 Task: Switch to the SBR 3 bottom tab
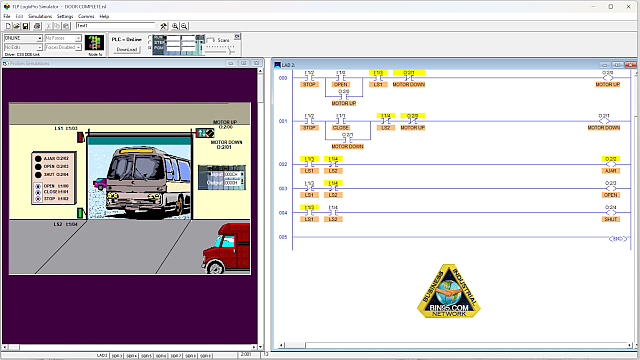click(117, 356)
